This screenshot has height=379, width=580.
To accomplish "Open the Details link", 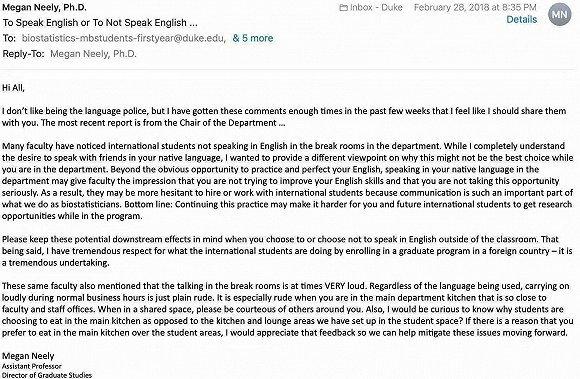I will click(522, 20).
